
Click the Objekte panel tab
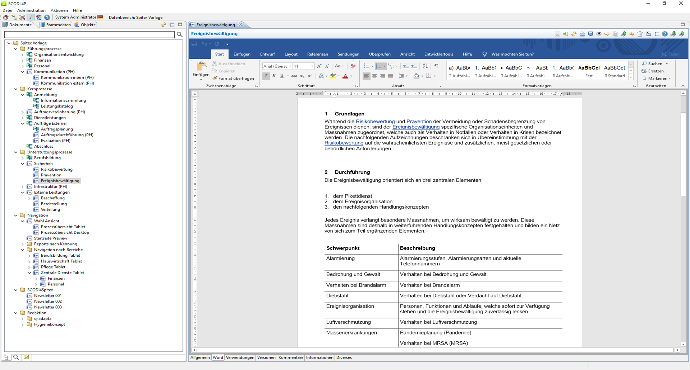pos(85,25)
